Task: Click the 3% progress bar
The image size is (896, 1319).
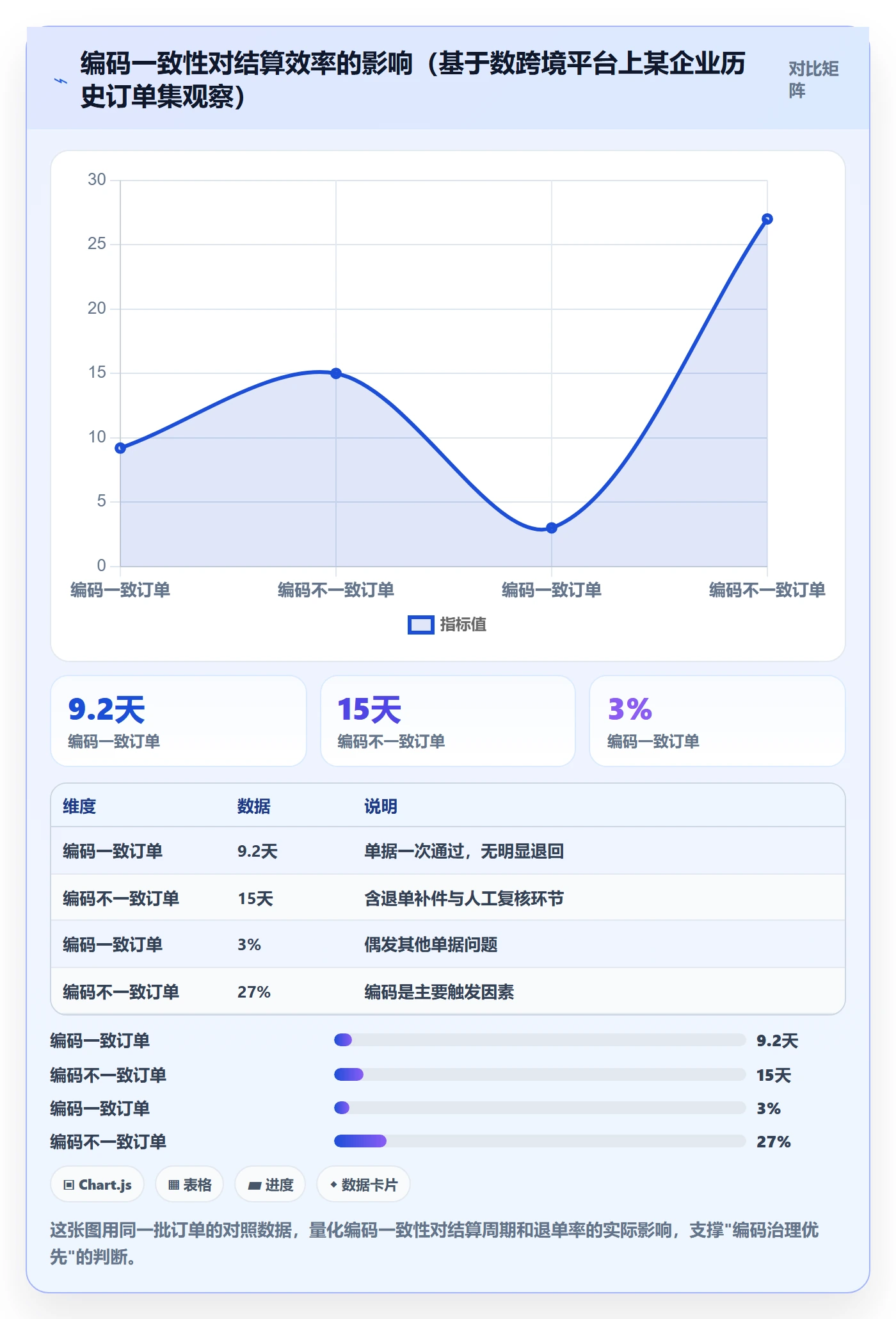Action: coord(540,1108)
